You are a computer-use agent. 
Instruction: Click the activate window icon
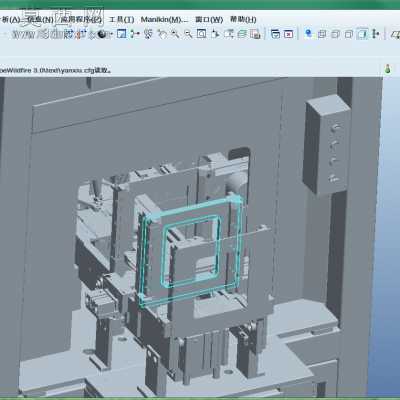(x=276, y=34)
